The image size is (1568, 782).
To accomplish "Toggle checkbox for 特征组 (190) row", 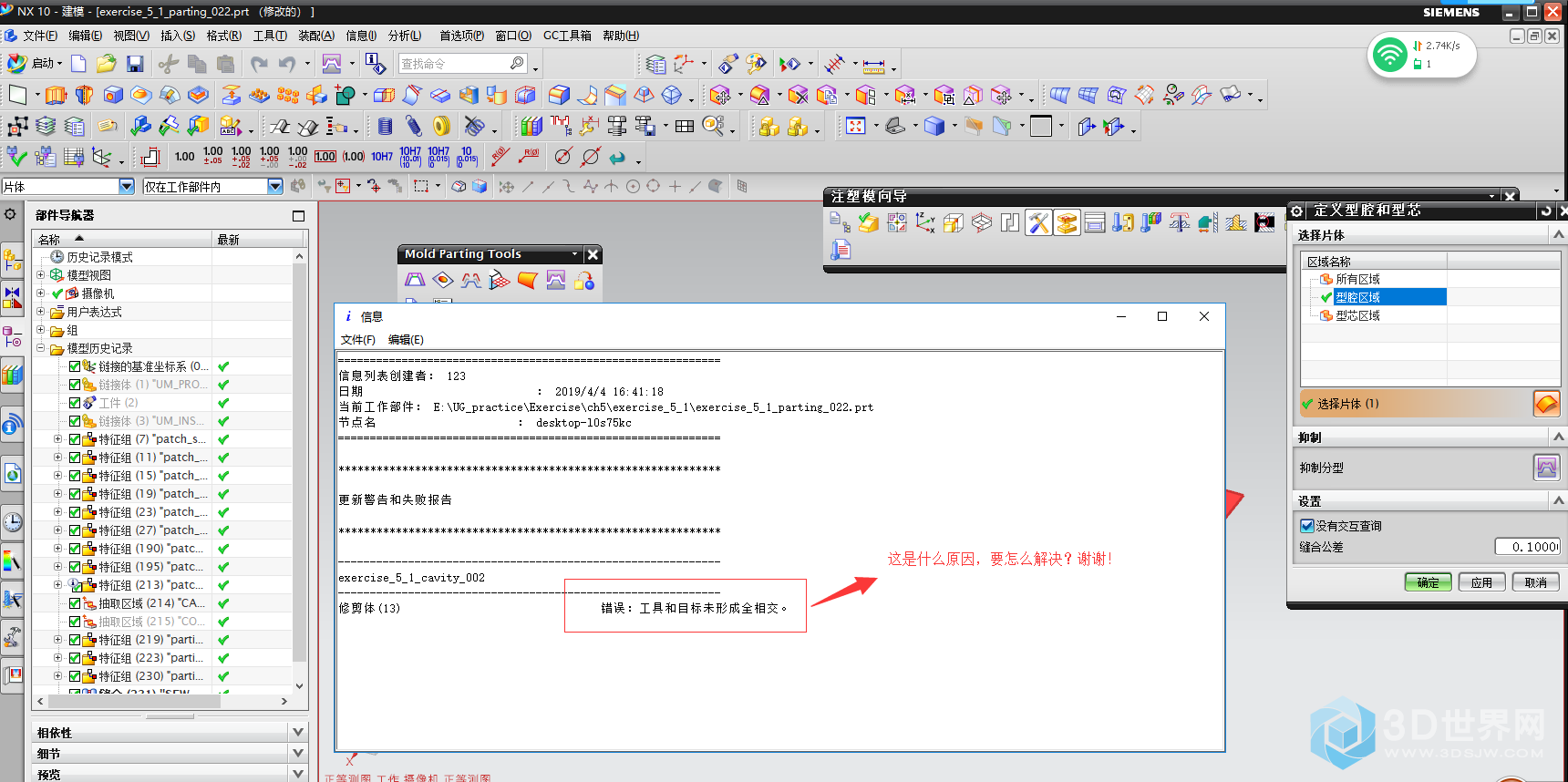I will (75, 549).
